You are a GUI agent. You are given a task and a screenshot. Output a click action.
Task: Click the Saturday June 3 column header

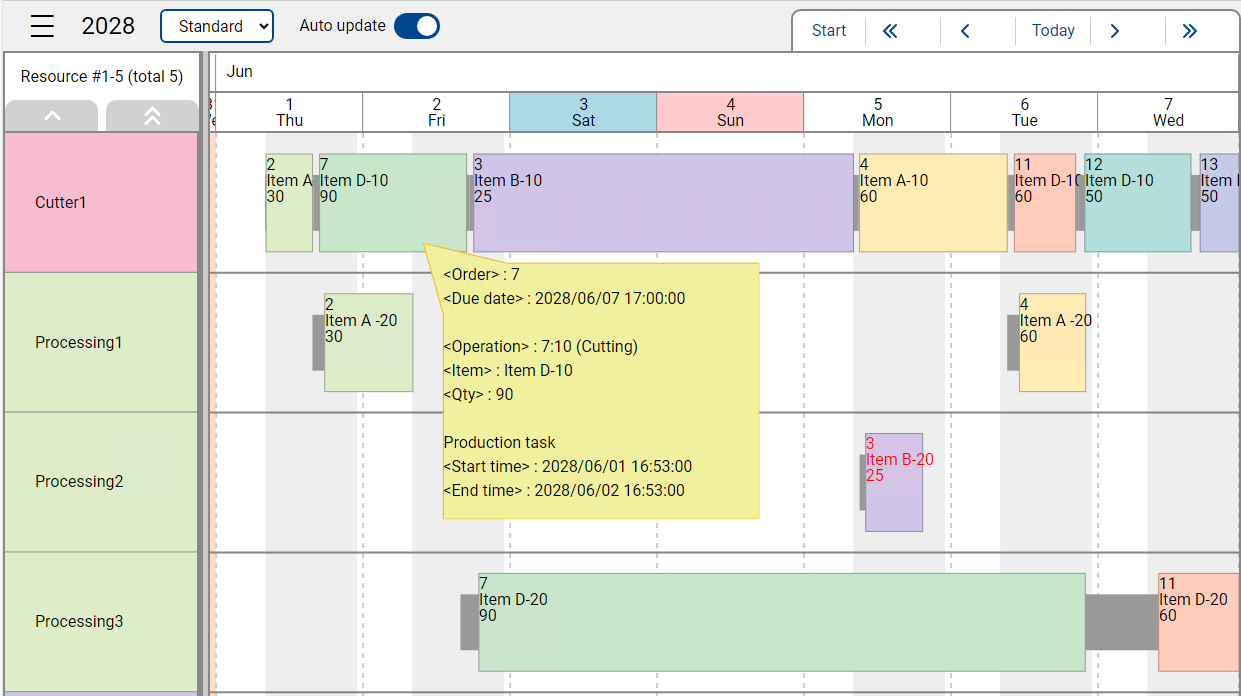(582, 112)
